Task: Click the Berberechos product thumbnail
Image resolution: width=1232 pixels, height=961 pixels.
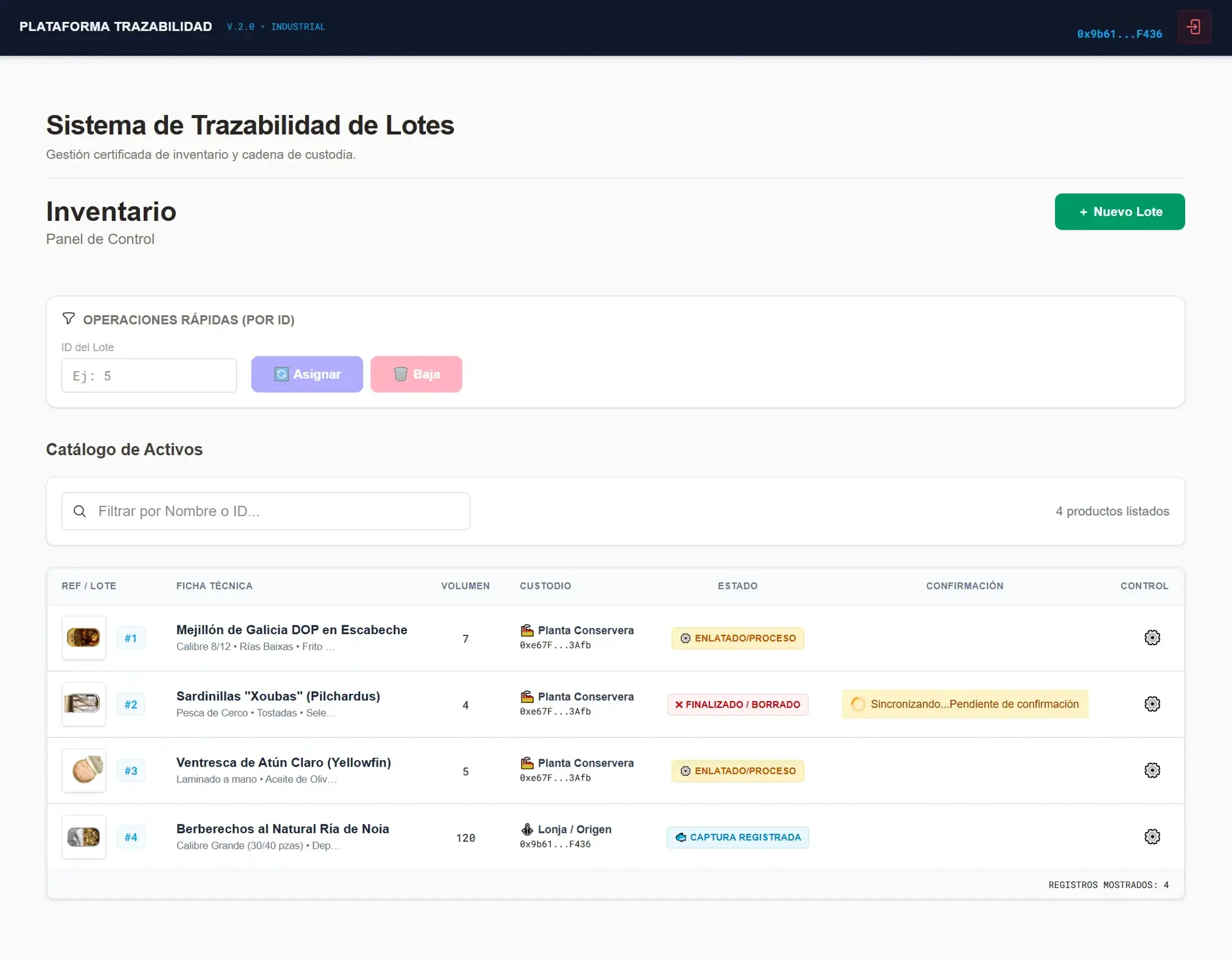Action: (x=83, y=836)
